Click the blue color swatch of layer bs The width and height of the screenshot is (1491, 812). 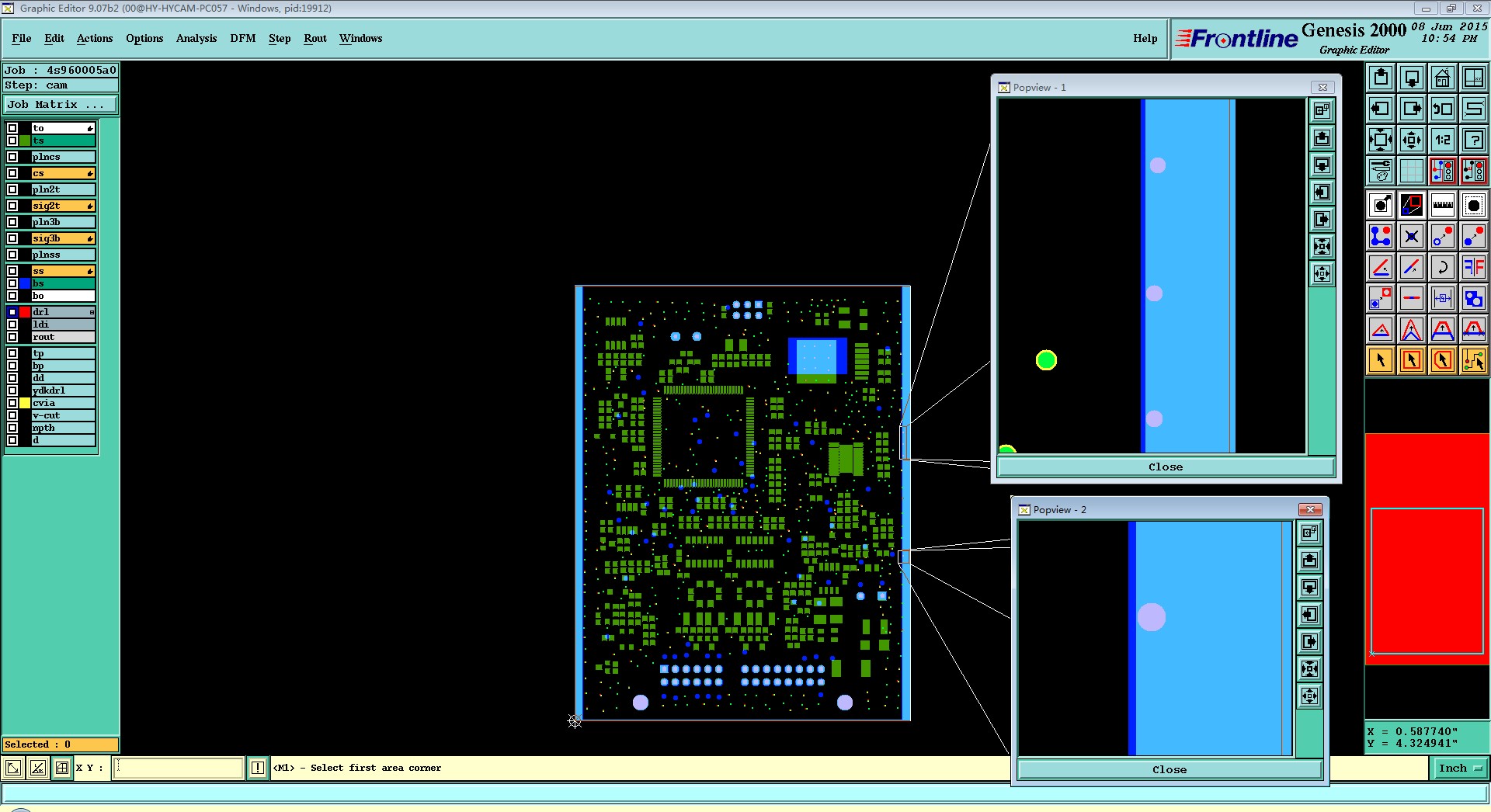[x=25, y=283]
